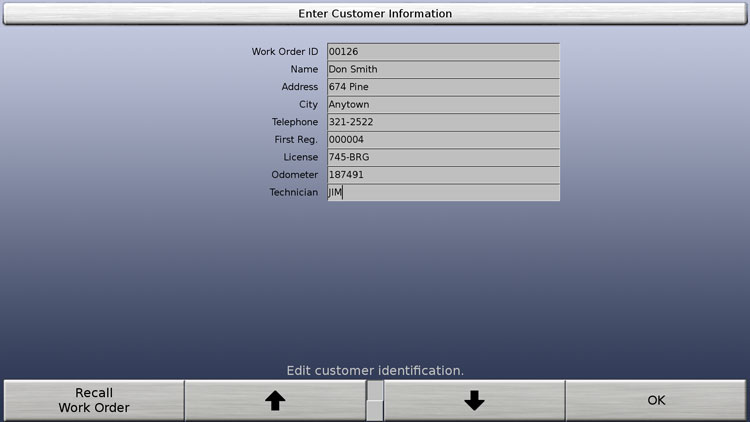The image size is (750, 422).
Task: Select the First Reg. input field
Action: (442, 140)
